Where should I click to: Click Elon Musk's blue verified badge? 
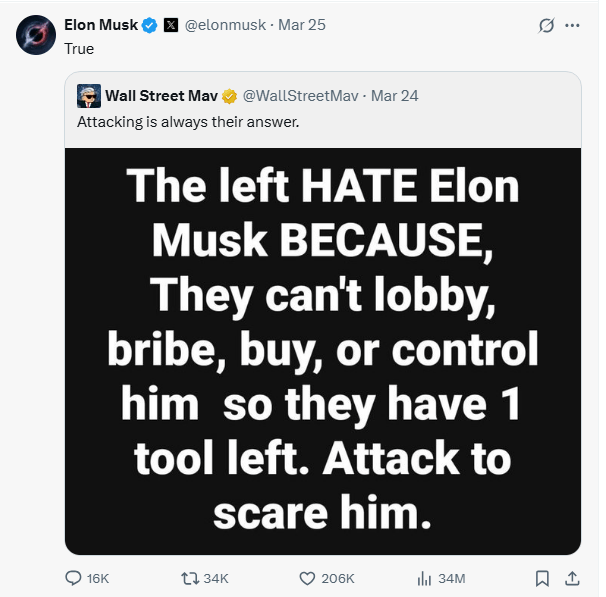(149, 26)
